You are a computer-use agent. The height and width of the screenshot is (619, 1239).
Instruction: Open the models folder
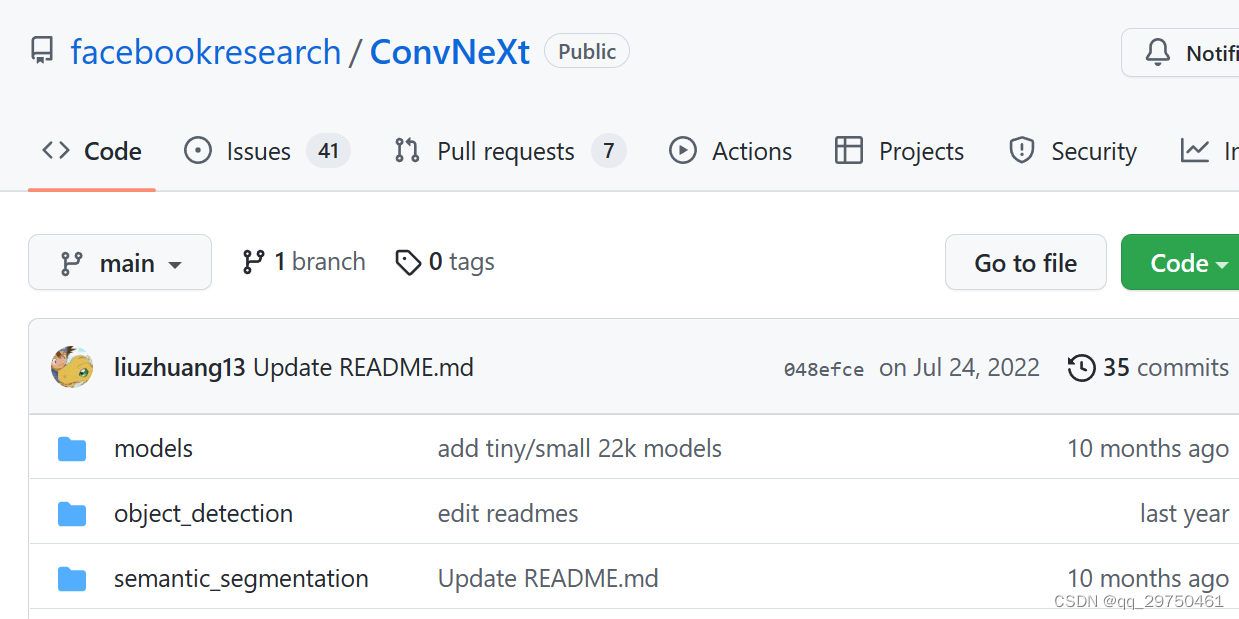coord(154,448)
